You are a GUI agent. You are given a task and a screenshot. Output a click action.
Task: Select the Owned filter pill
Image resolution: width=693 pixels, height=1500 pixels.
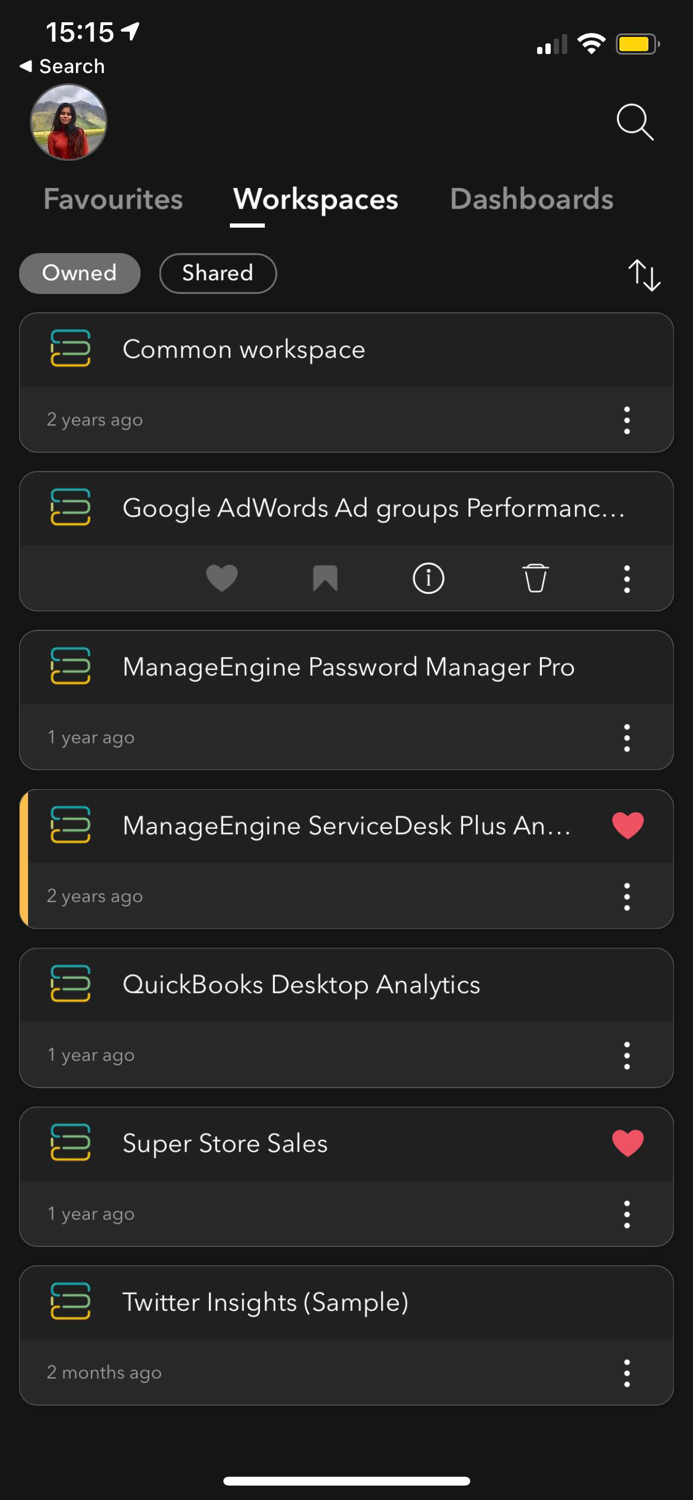pyautogui.click(x=79, y=273)
